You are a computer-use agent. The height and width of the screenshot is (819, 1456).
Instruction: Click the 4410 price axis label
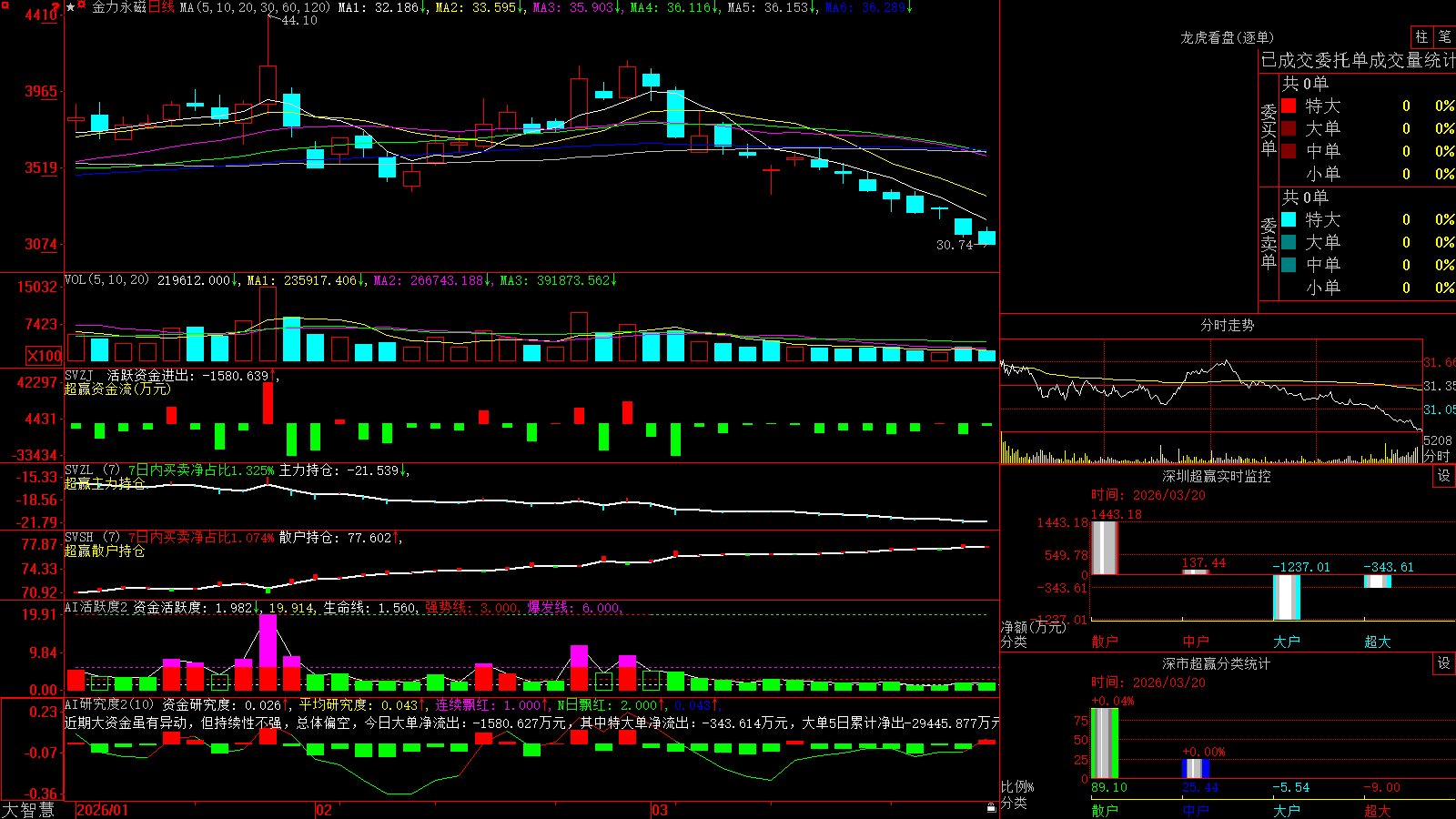(41, 15)
